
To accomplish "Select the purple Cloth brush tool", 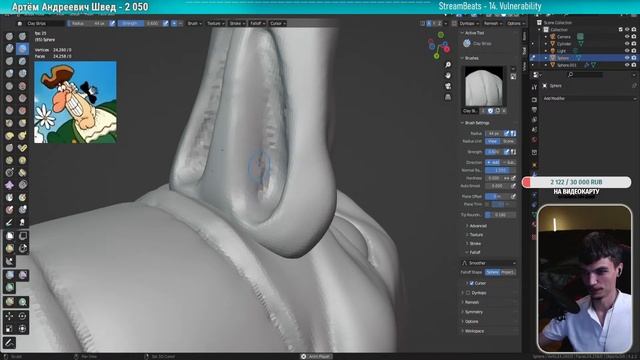I will pos(9,185).
